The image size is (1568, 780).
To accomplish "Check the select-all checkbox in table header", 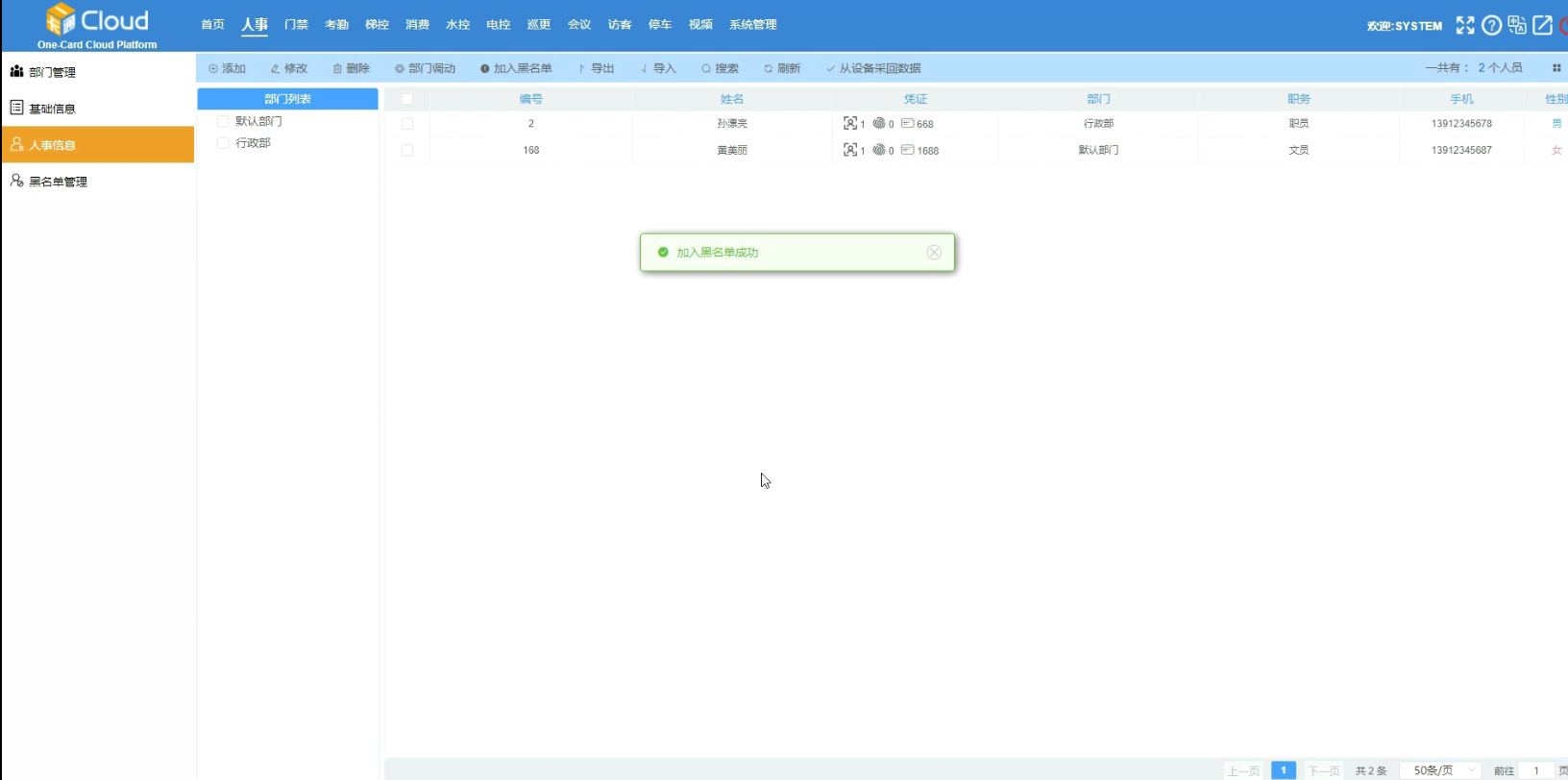I will pyautogui.click(x=407, y=99).
